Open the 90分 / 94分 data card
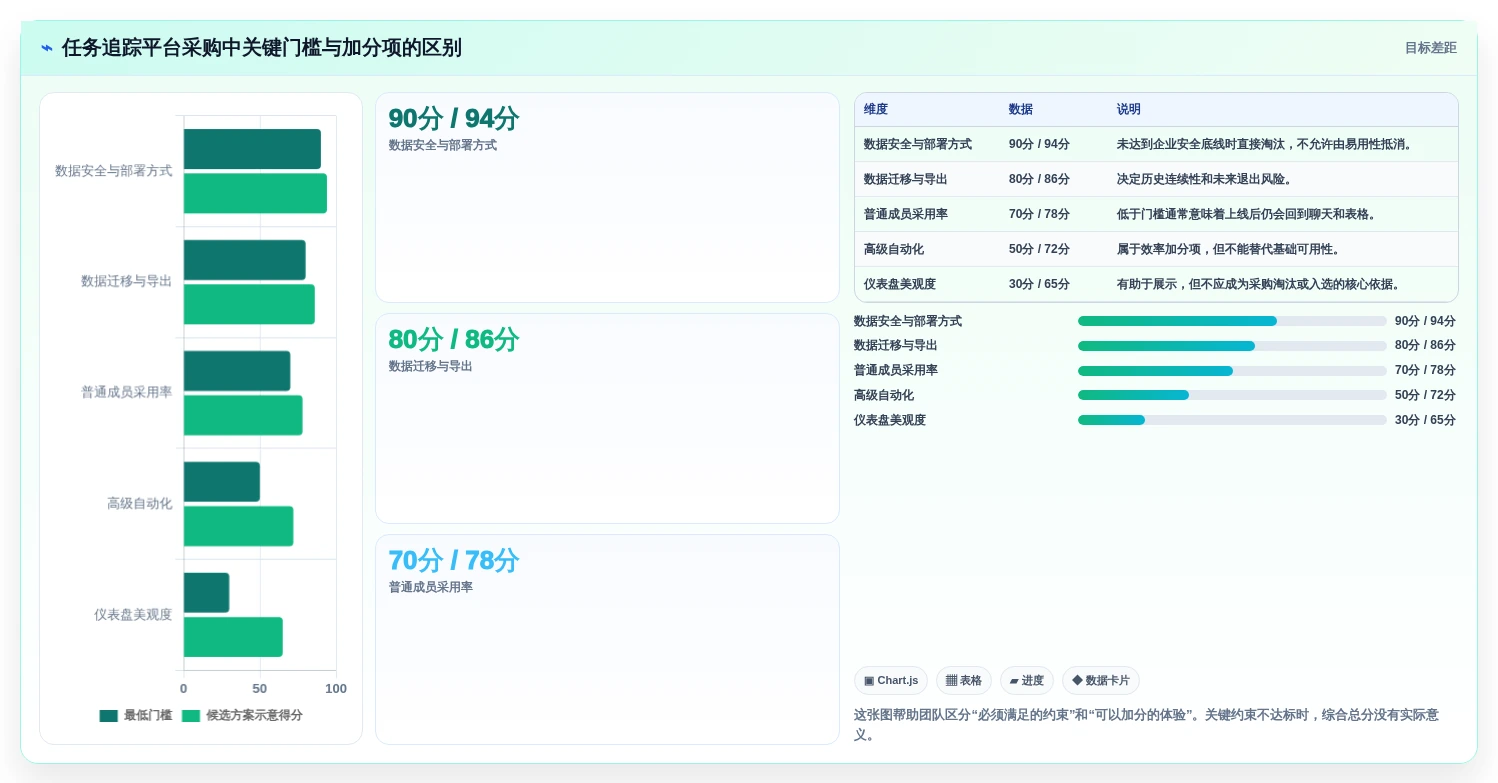1498x783 pixels. (x=607, y=198)
